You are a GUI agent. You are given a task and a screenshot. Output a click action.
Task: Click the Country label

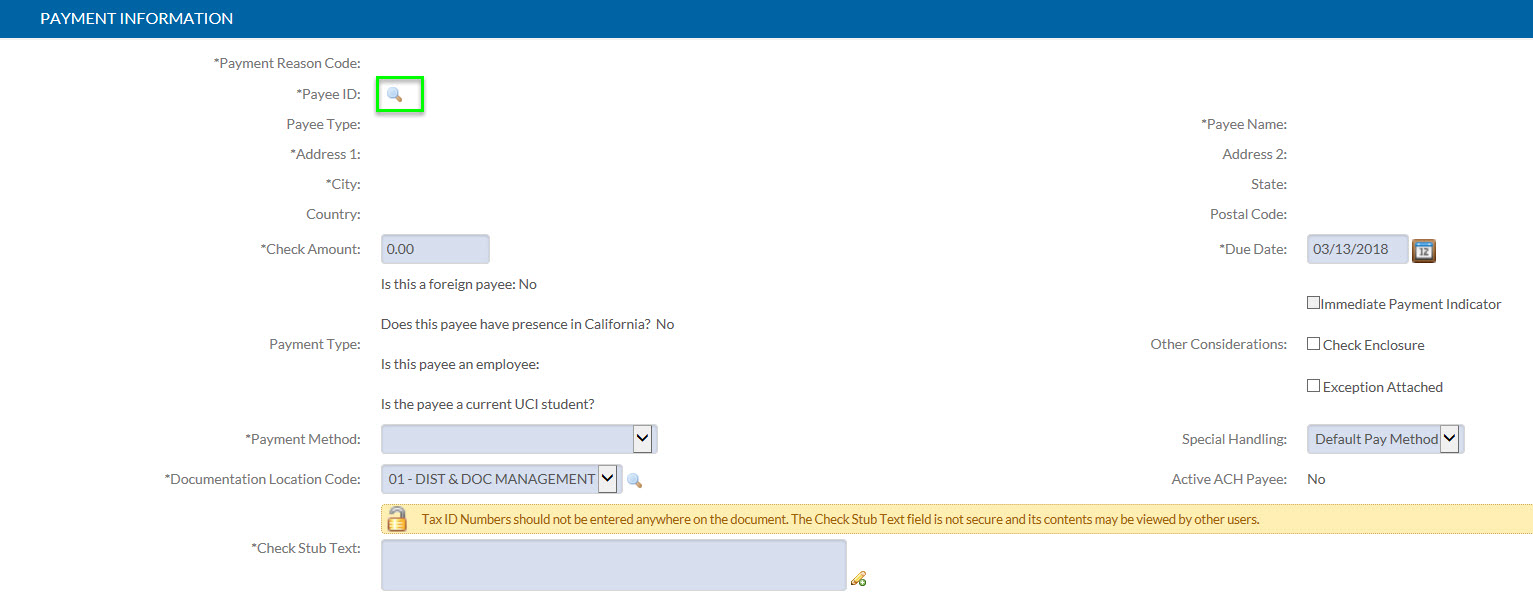point(333,214)
